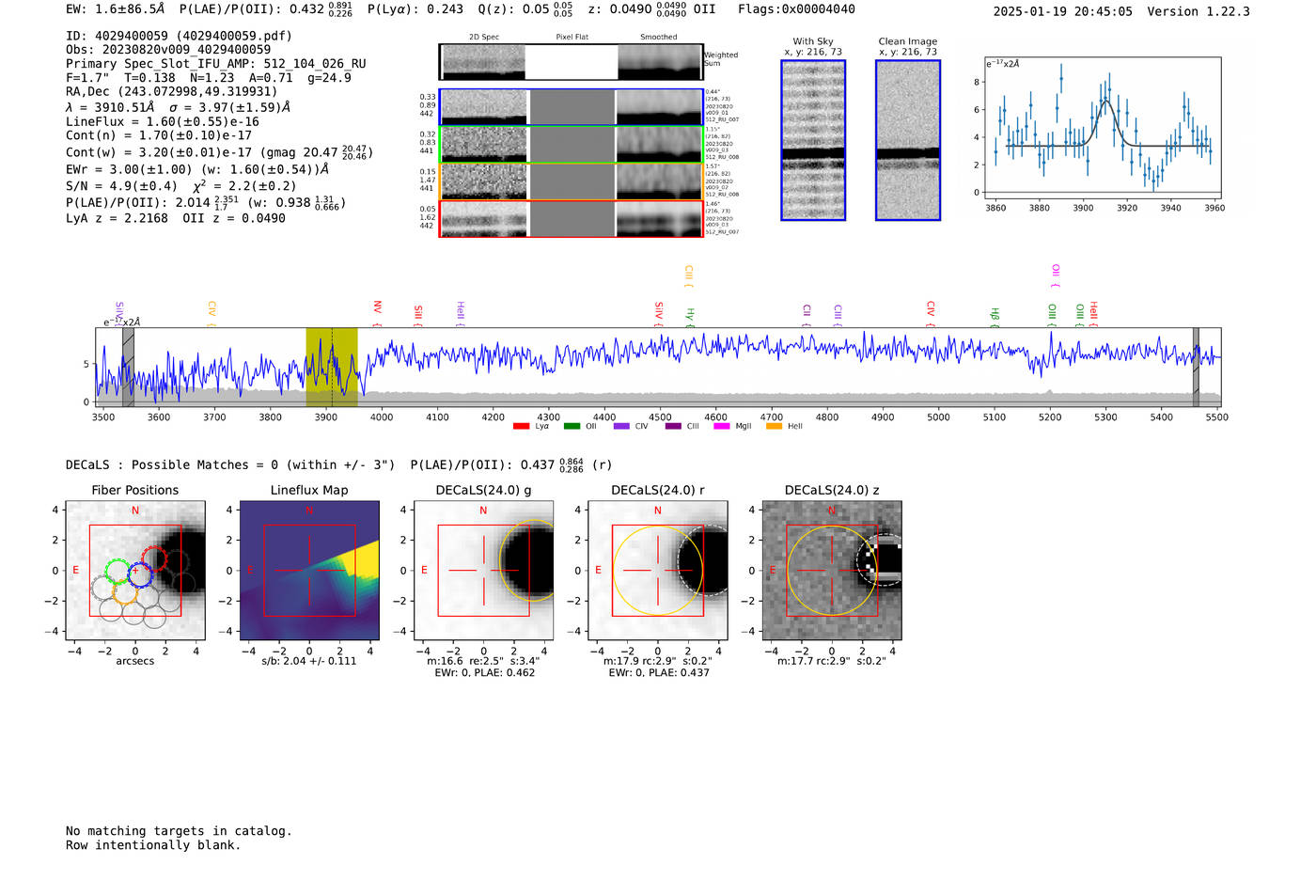Open the Clean Image cutout
The height and width of the screenshot is (896, 1316).
(x=908, y=140)
